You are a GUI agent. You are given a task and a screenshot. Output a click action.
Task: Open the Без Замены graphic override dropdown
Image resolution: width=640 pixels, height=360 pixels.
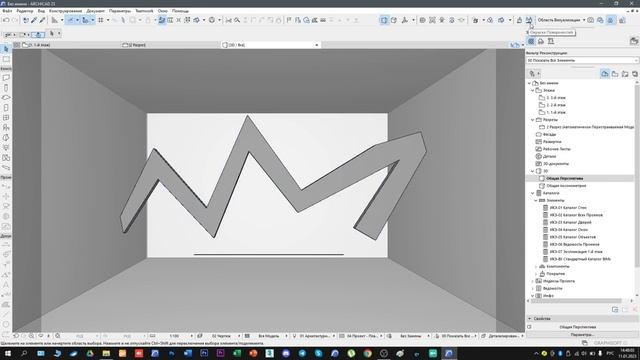(x=411, y=336)
